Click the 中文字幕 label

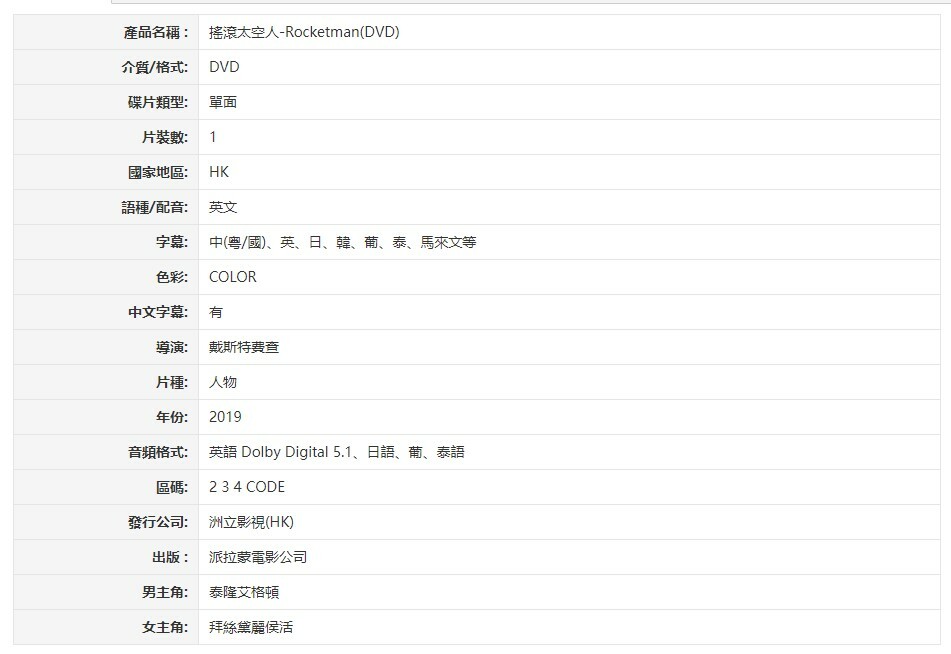pos(158,312)
